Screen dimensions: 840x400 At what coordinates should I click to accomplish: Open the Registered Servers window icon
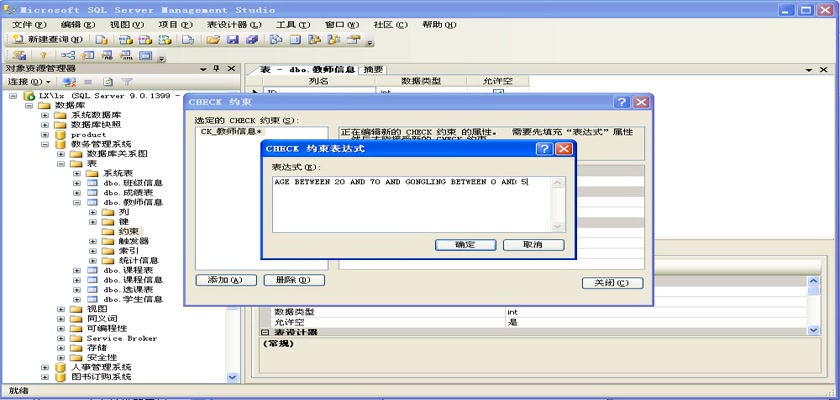click(276, 40)
